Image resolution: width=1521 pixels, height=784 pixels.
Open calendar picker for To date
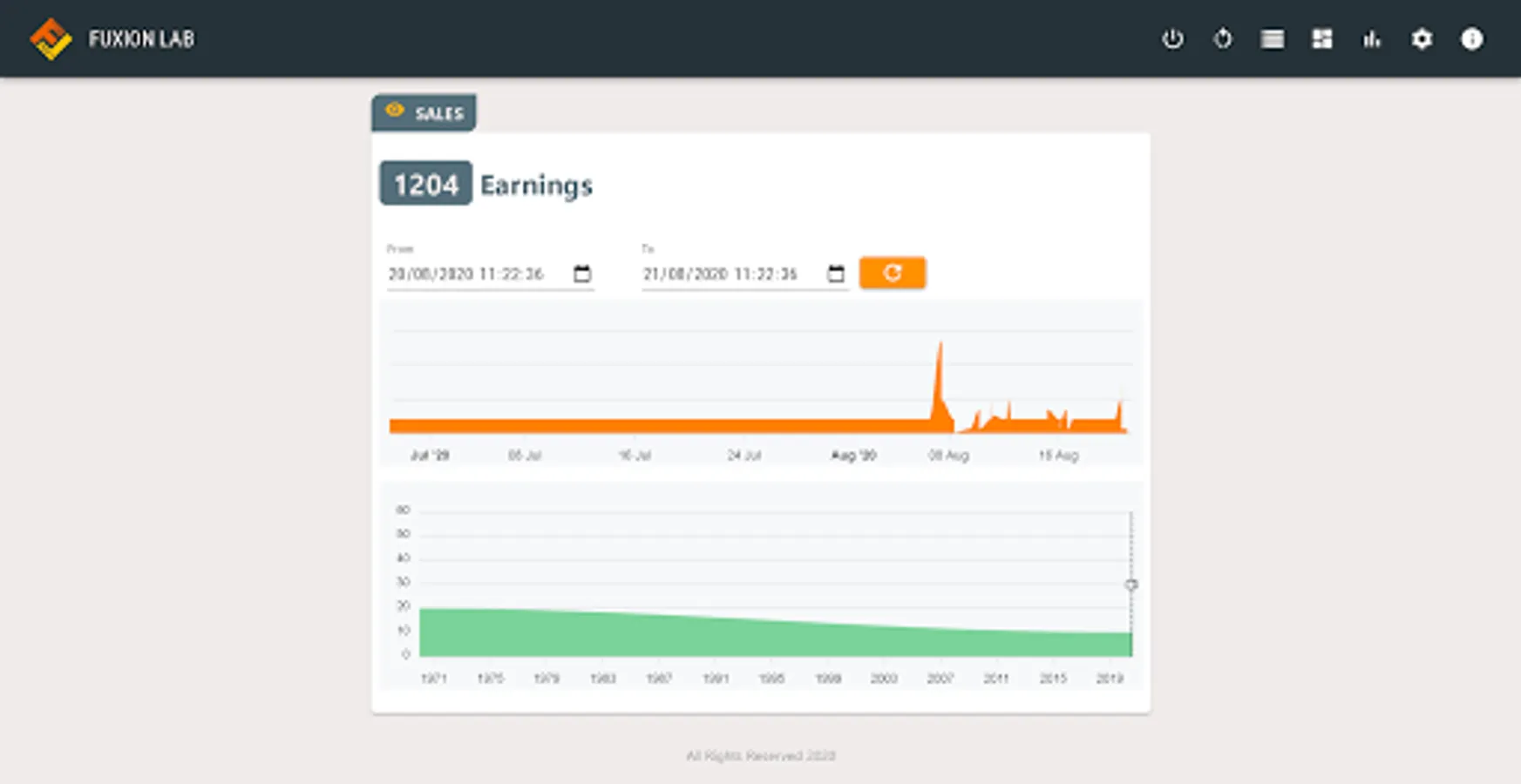836,274
